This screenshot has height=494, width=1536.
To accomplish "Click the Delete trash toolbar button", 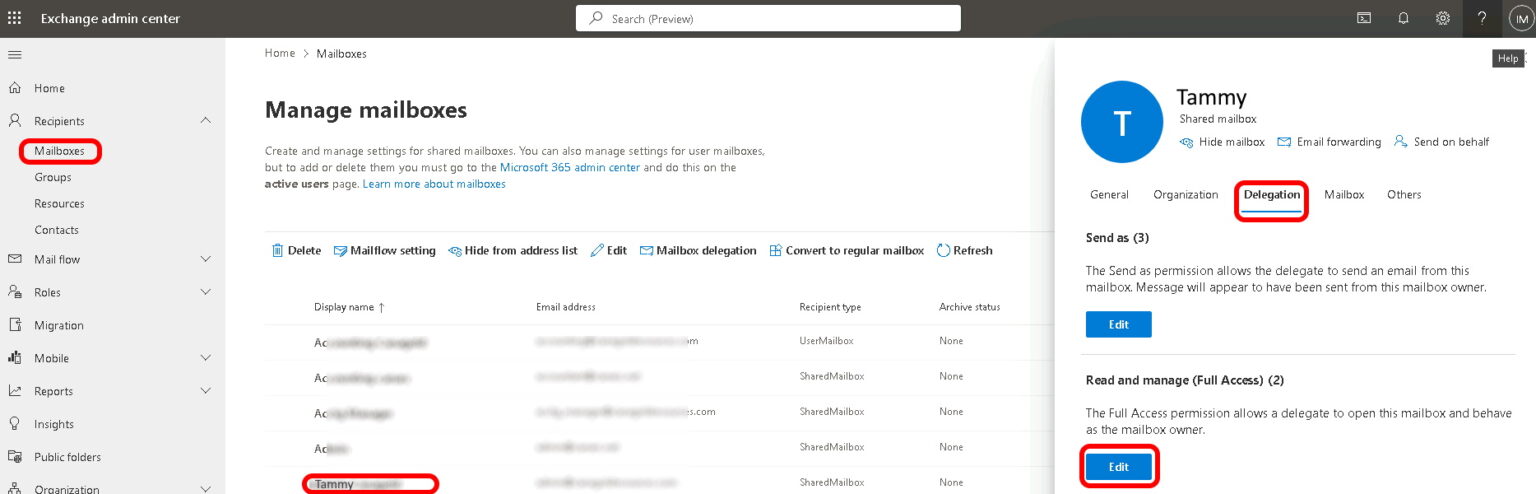I will click(x=296, y=251).
